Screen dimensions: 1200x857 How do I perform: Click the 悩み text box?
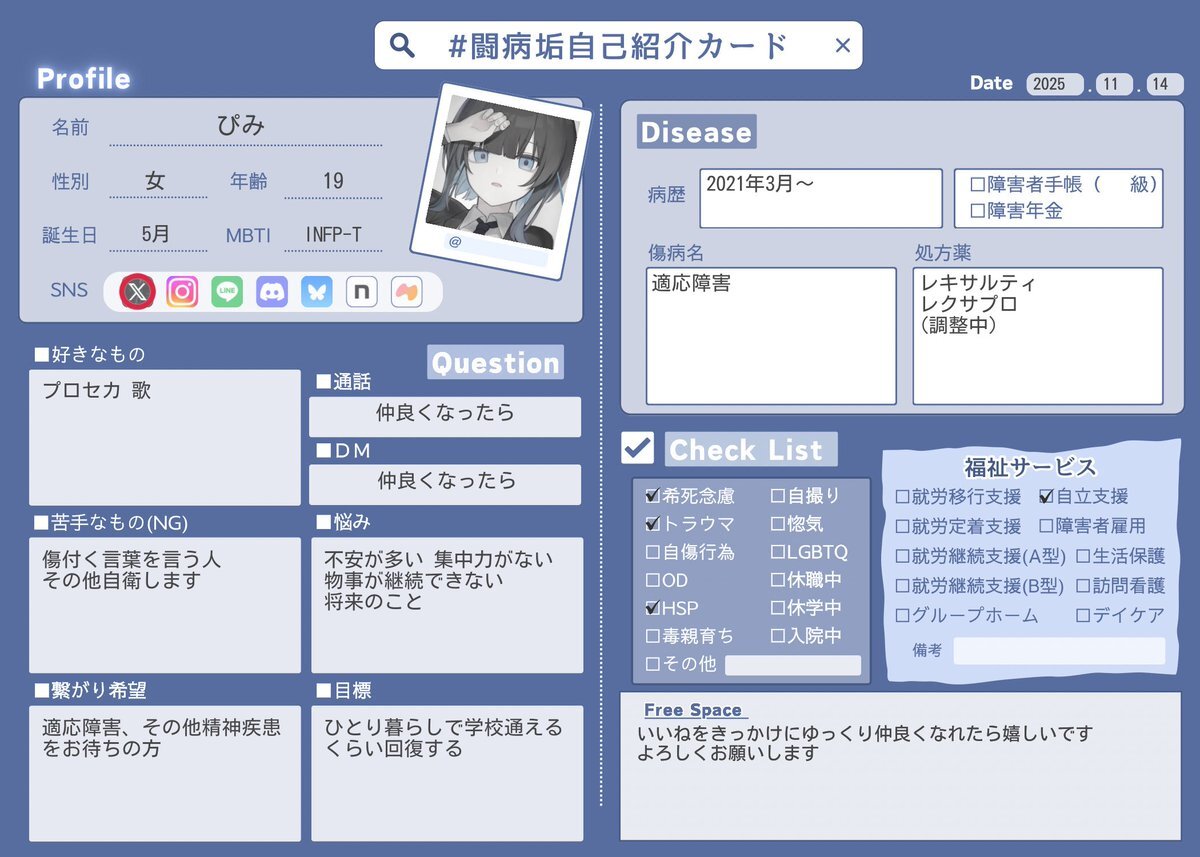tap(447, 605)
